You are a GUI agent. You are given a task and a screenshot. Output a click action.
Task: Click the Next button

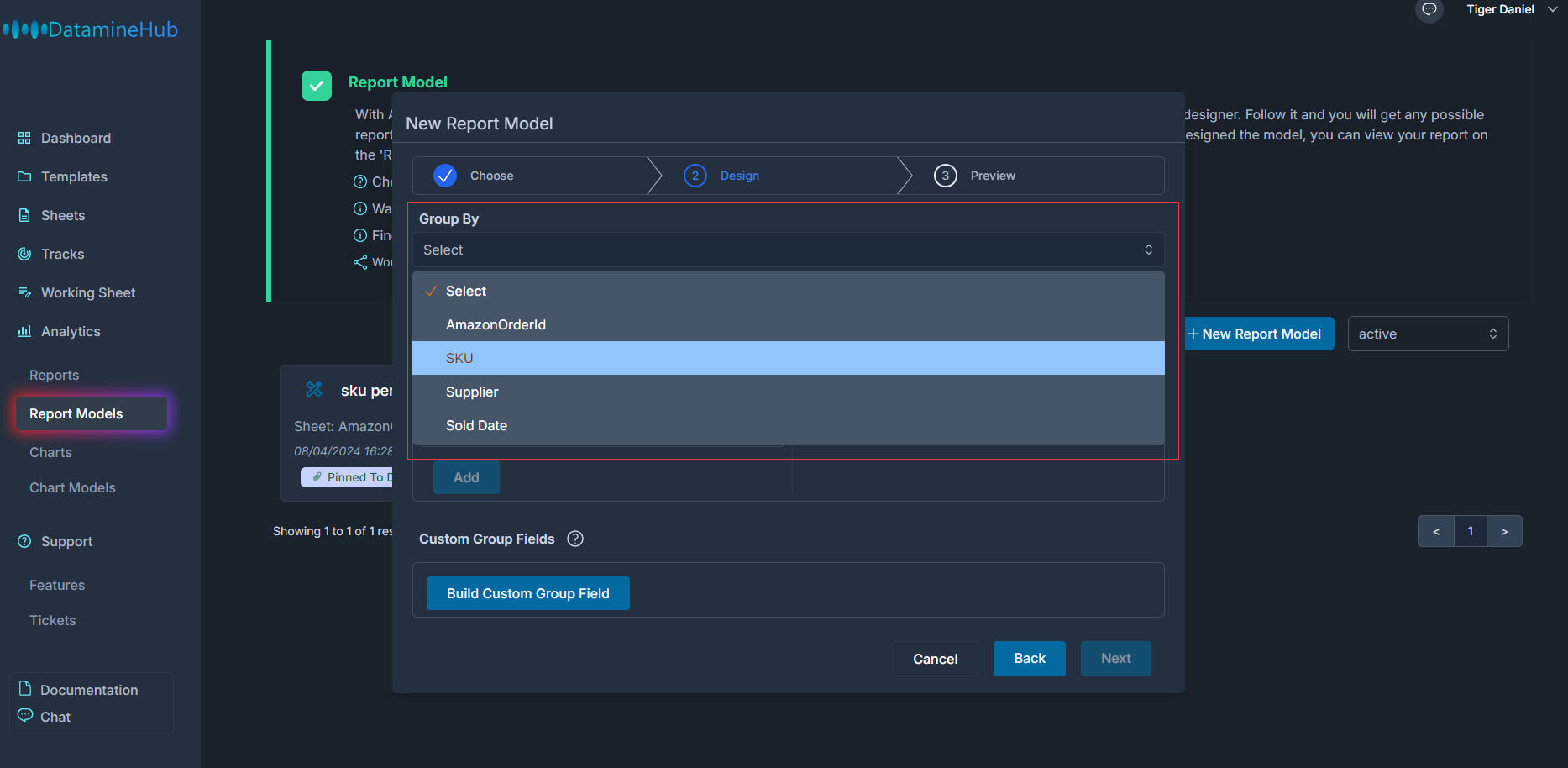pyautogui.click(x=1116, y=659)
